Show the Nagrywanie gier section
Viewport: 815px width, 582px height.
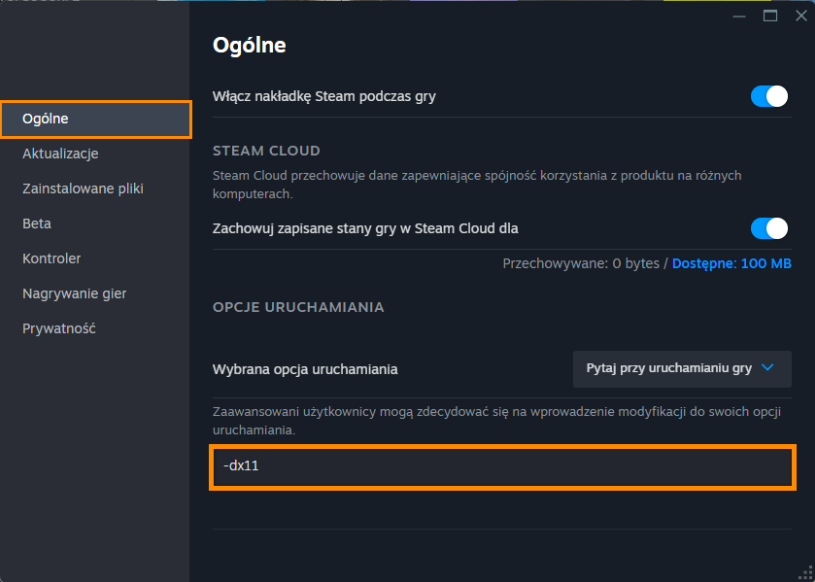(x=74, y=294)
